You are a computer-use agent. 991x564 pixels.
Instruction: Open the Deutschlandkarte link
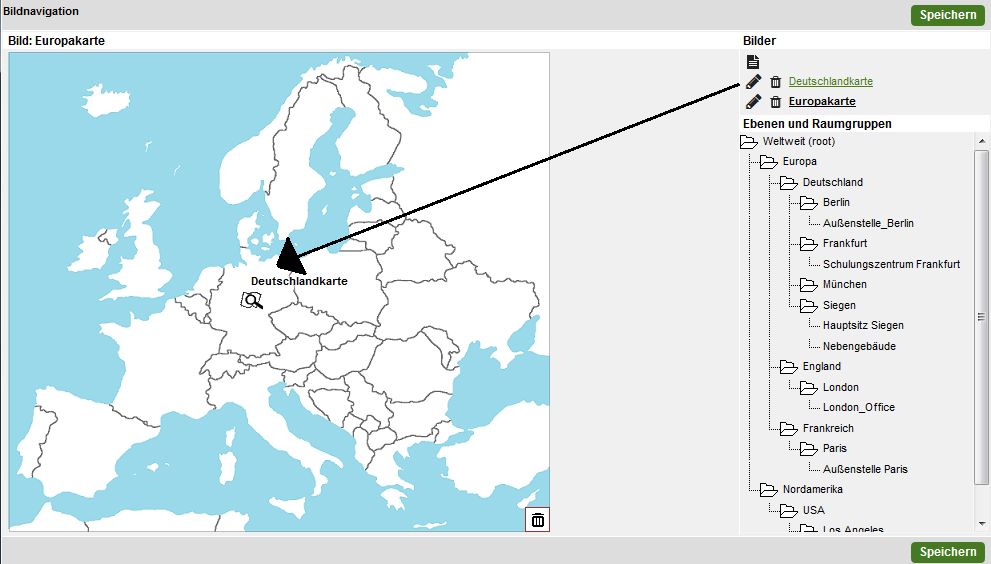(x=830, y=81)
